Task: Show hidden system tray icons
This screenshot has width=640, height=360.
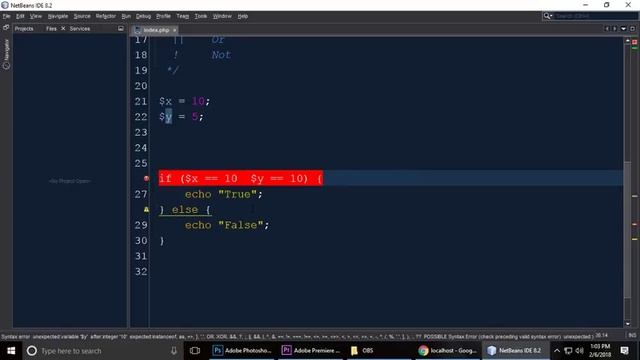Action: pyautogui.click(x=557, y=351)
